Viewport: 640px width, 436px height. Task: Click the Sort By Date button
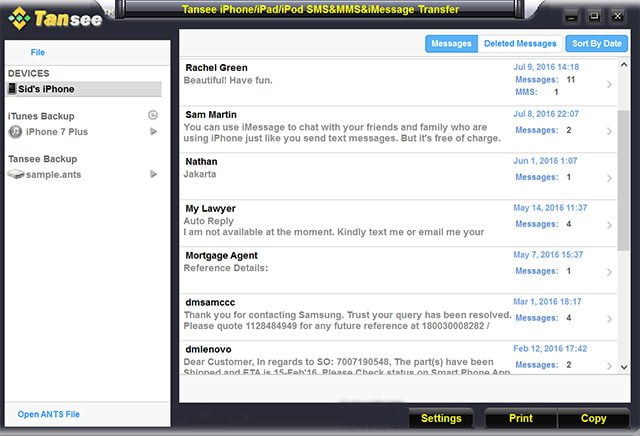[596, 43]
